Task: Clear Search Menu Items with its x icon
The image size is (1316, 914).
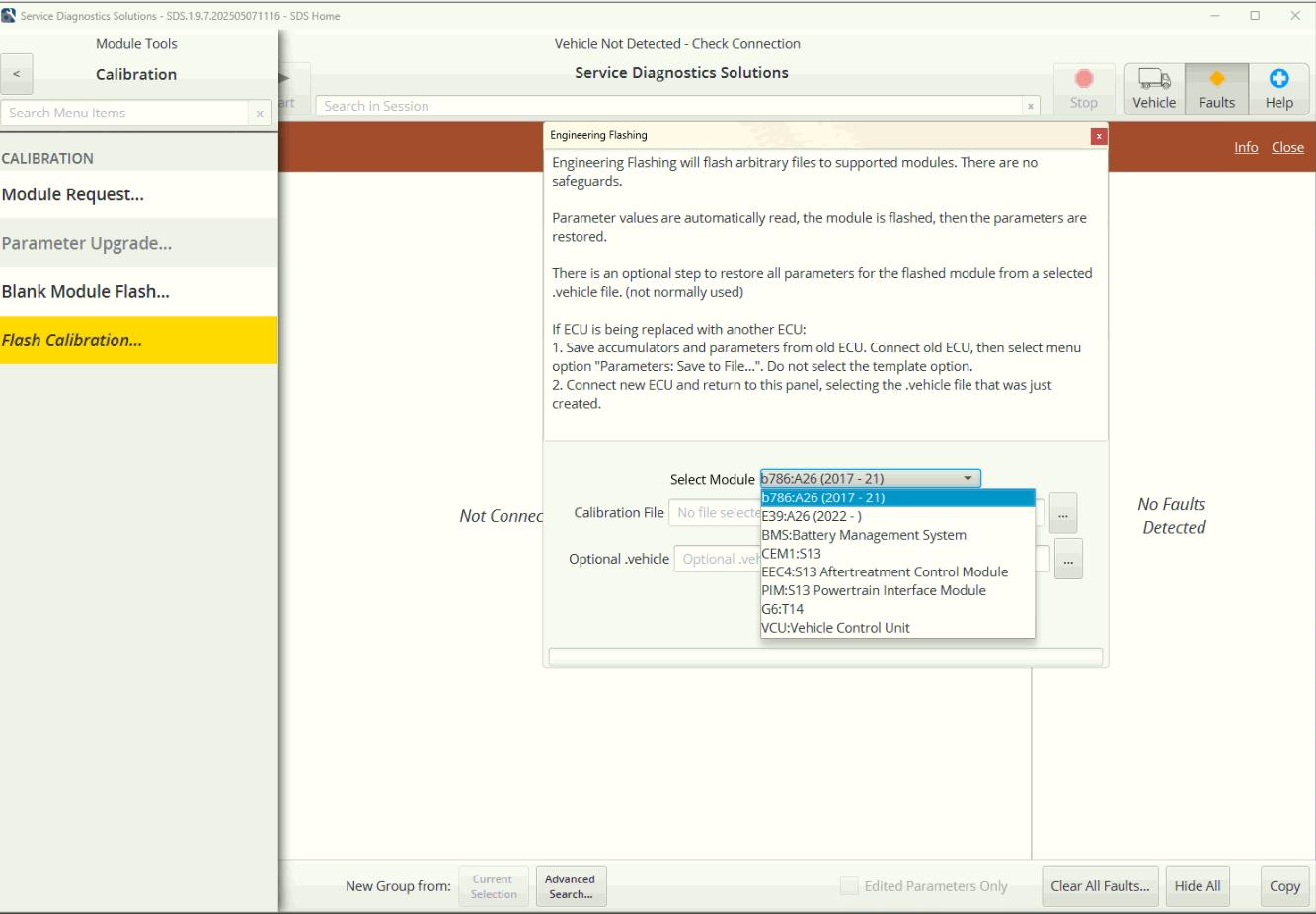Action: click(260, 113)
